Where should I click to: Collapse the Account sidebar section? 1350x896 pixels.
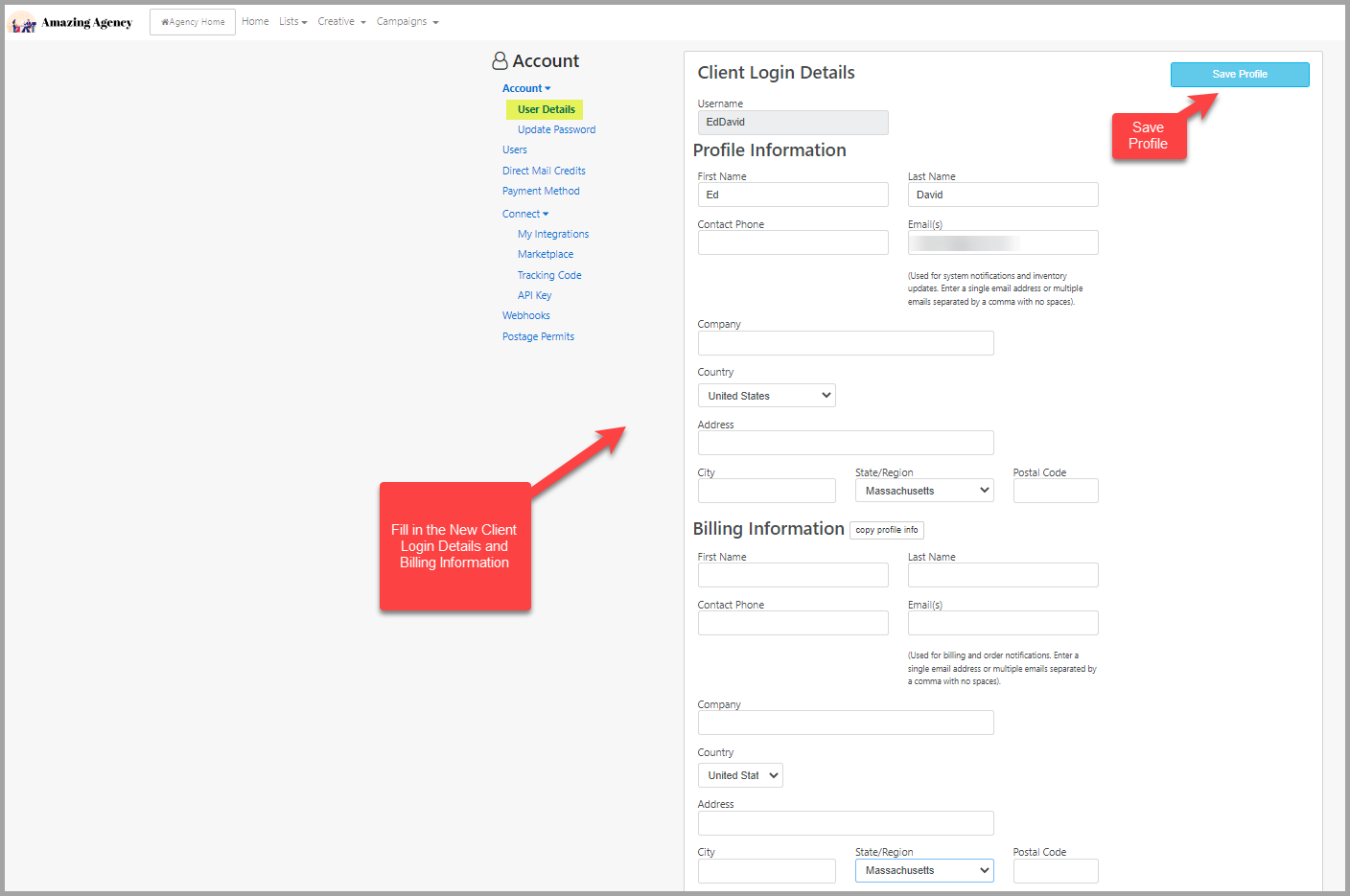(x=526, y=88)
